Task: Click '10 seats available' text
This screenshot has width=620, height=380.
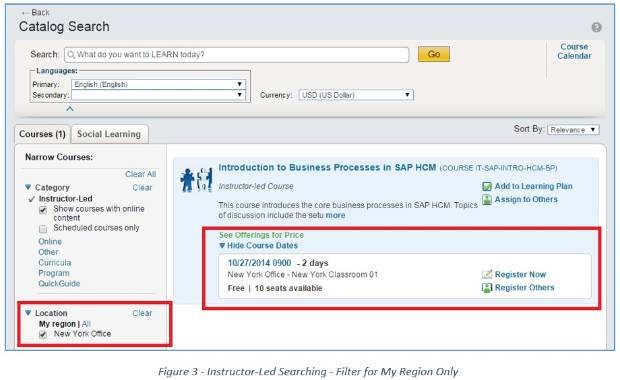Action: pyautogui.click(x=288, y=288)
